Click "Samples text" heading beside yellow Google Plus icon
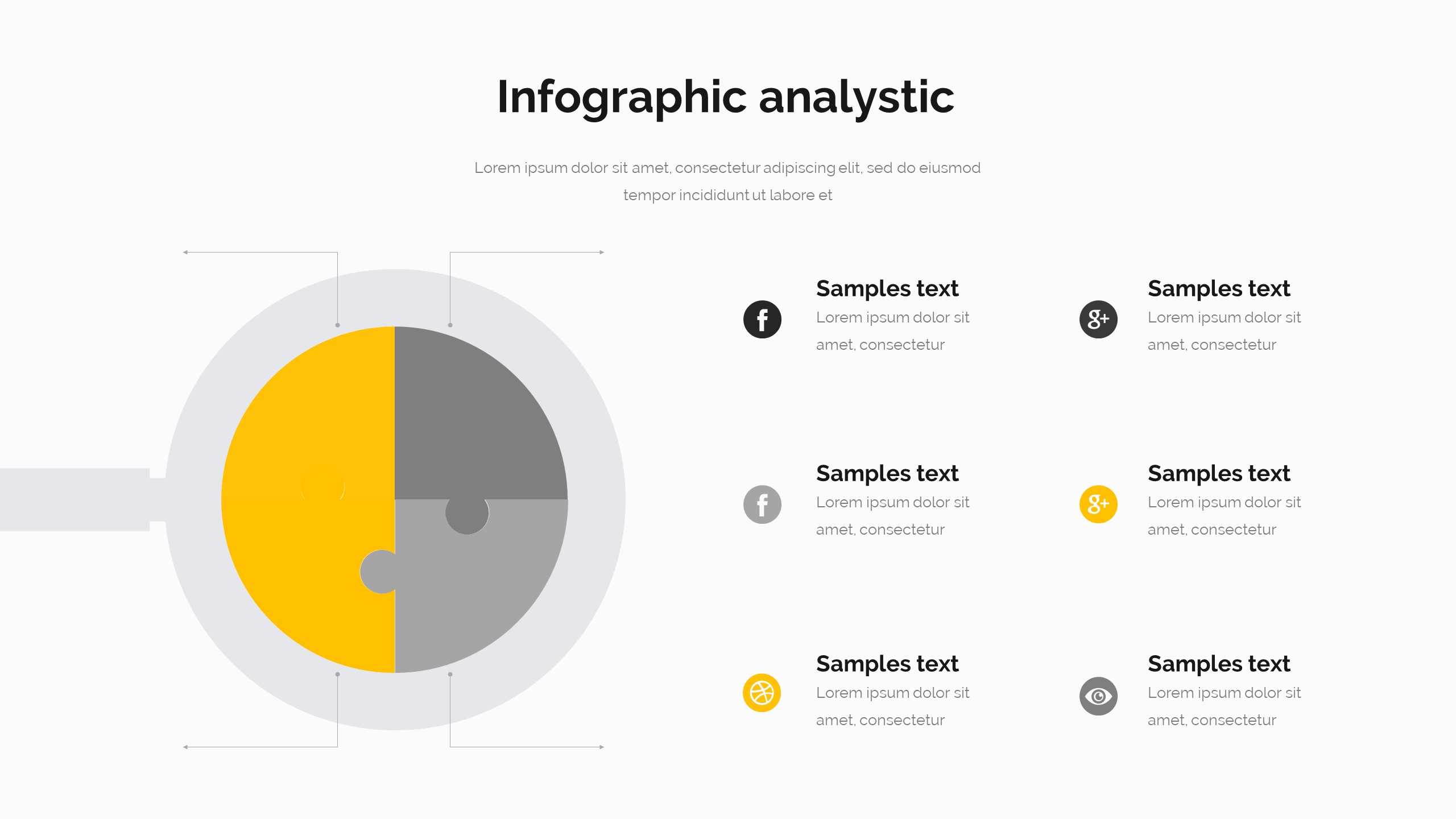This screenshot has height=819, width=1456. 1219,473
